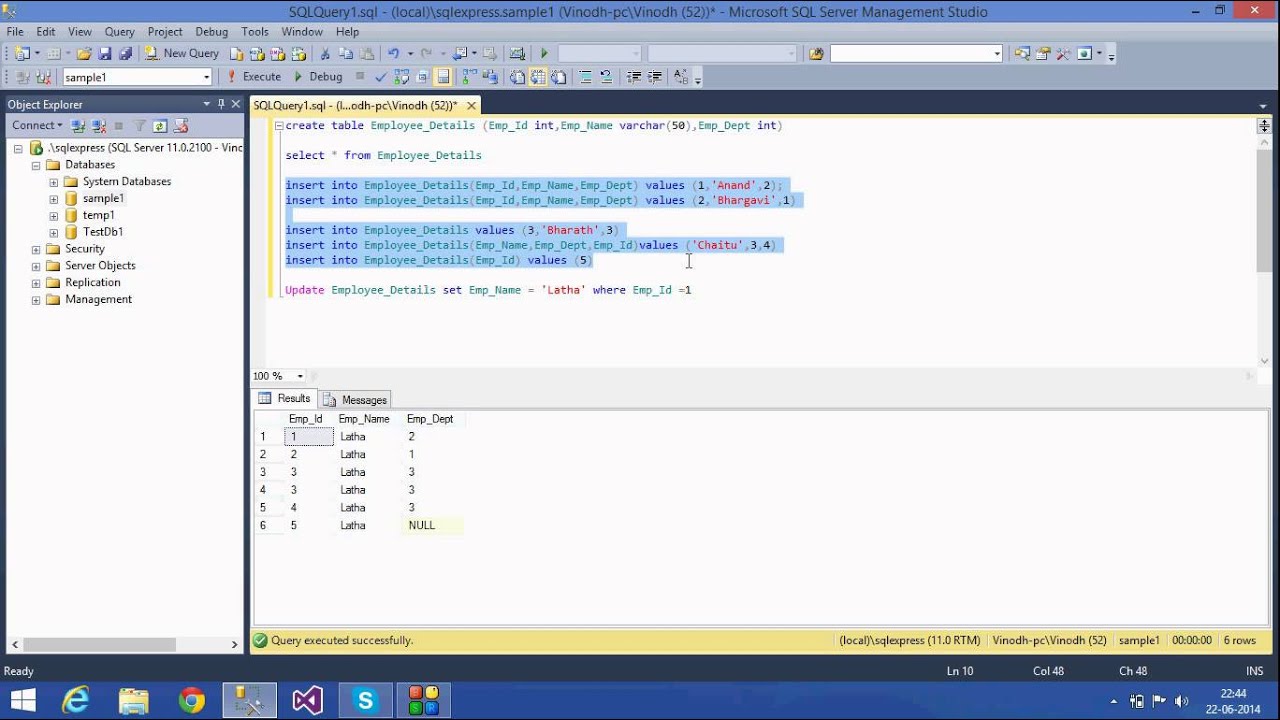Image resolution: width=1280 pixels, height=720 pixels.
Task: Click the Properties Window icon
Action: 1043,53
